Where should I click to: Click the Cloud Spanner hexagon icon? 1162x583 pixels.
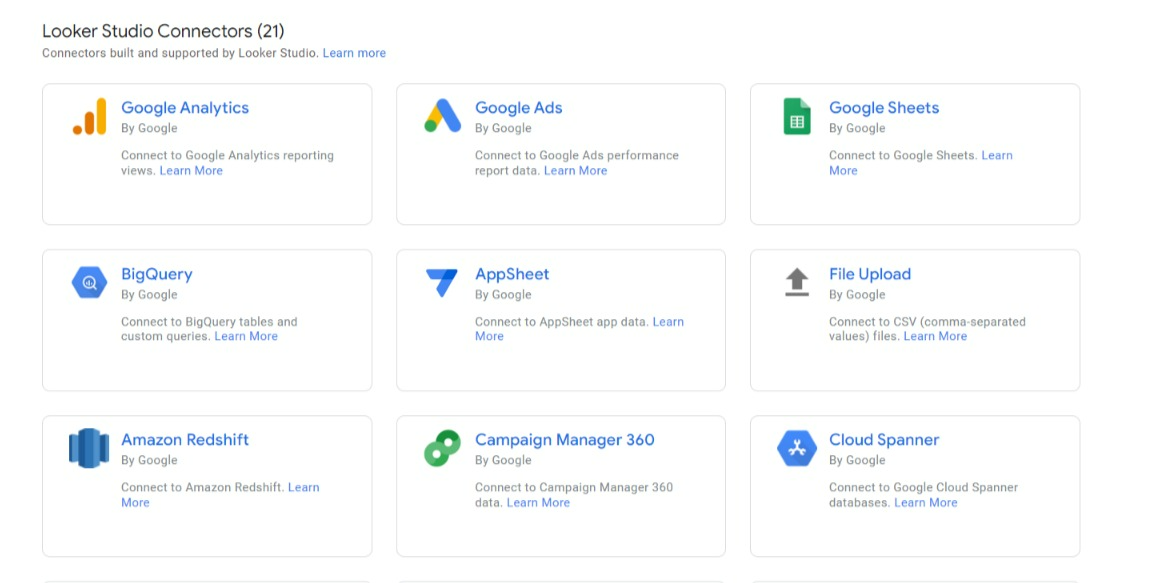coord(796,449)
